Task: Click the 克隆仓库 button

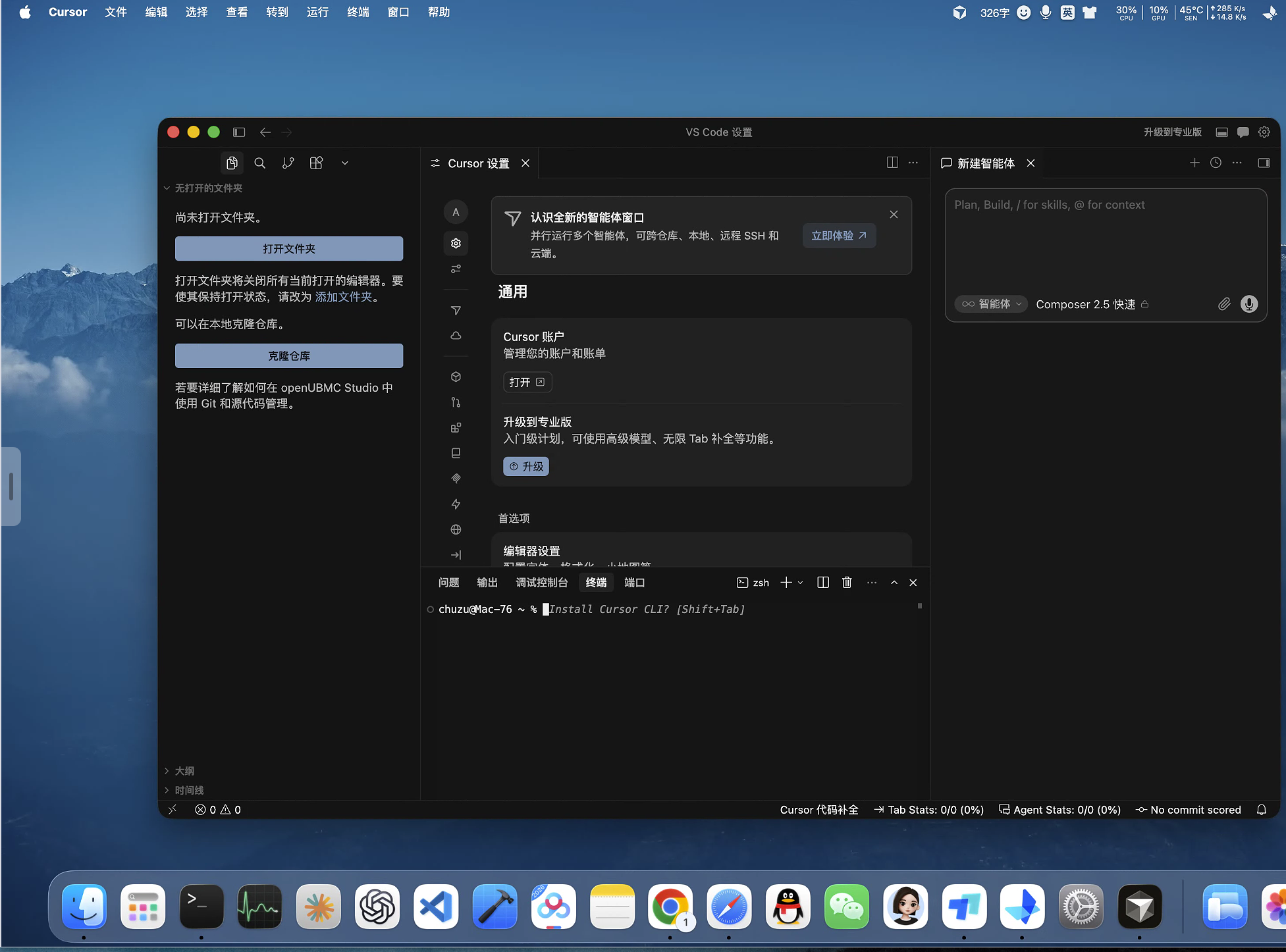Action: 289,356
